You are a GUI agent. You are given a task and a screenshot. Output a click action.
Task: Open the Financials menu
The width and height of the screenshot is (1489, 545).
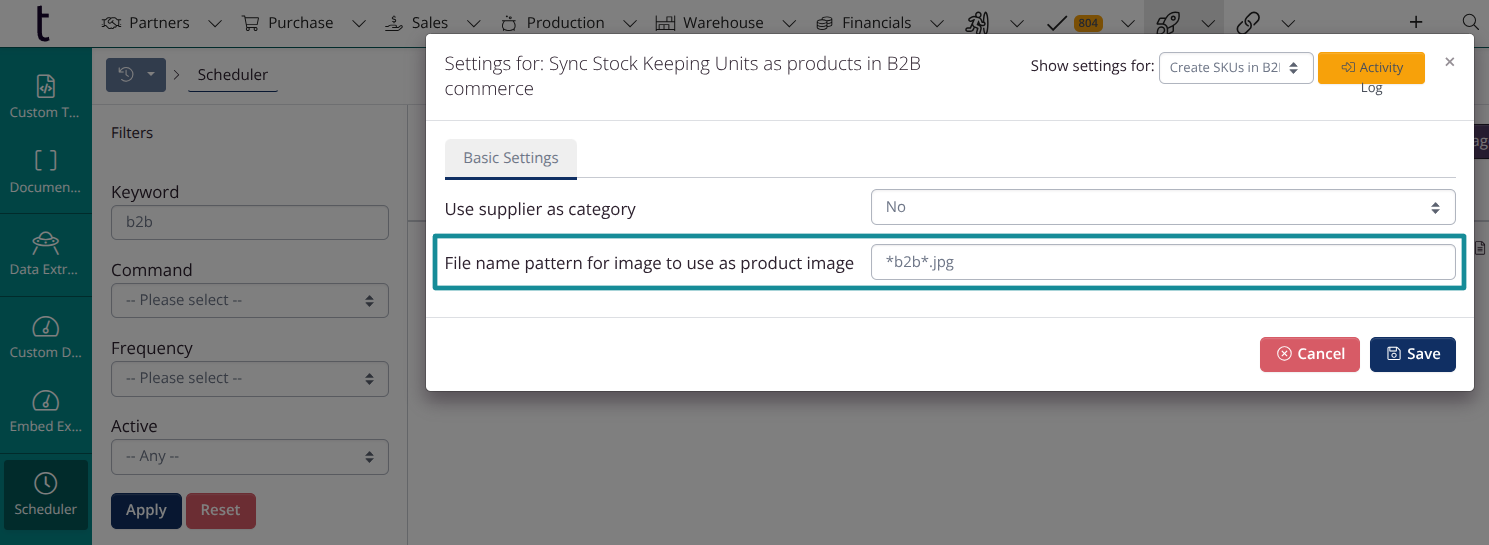876,22
